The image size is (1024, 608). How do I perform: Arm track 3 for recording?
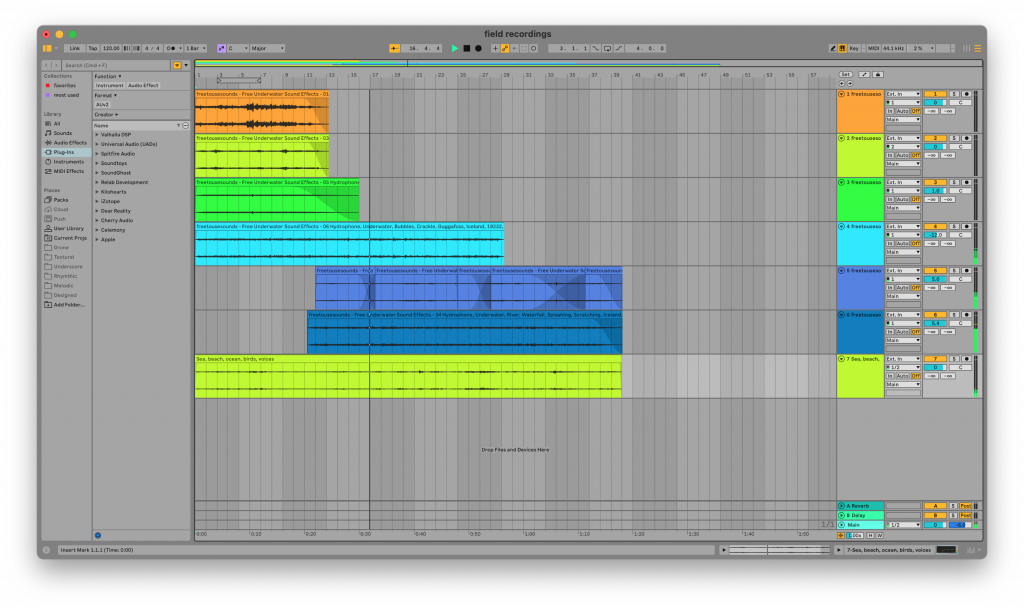coord(966,182)
